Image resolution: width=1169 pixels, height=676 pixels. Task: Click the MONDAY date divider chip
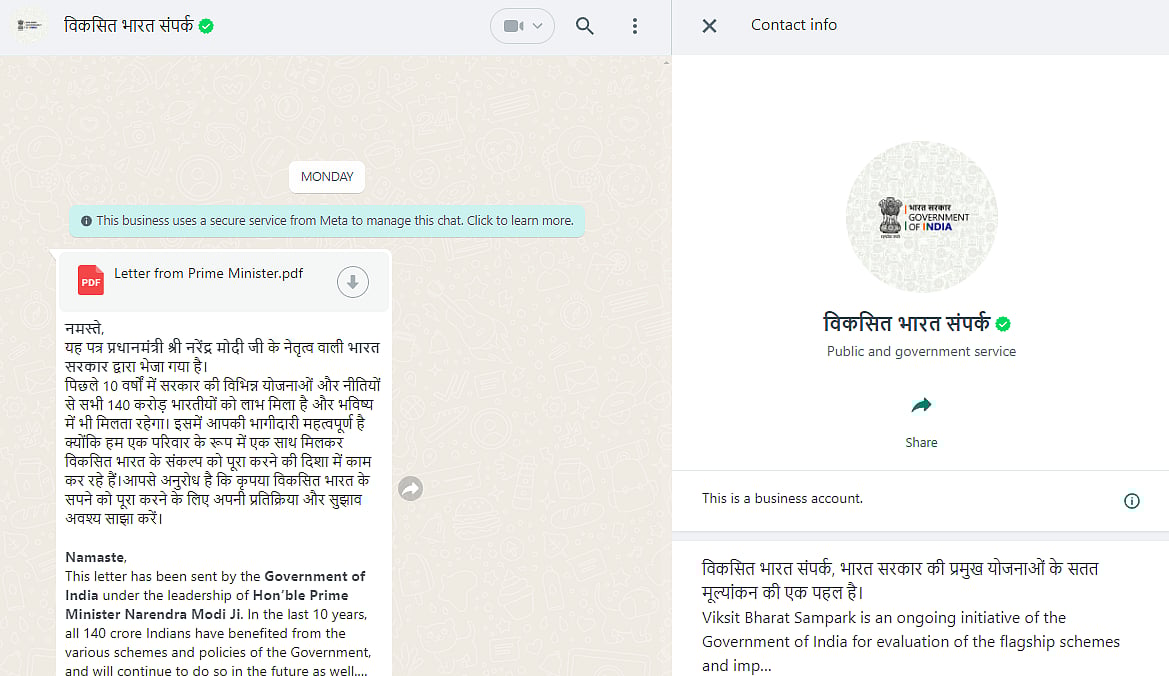click(326, 176)
